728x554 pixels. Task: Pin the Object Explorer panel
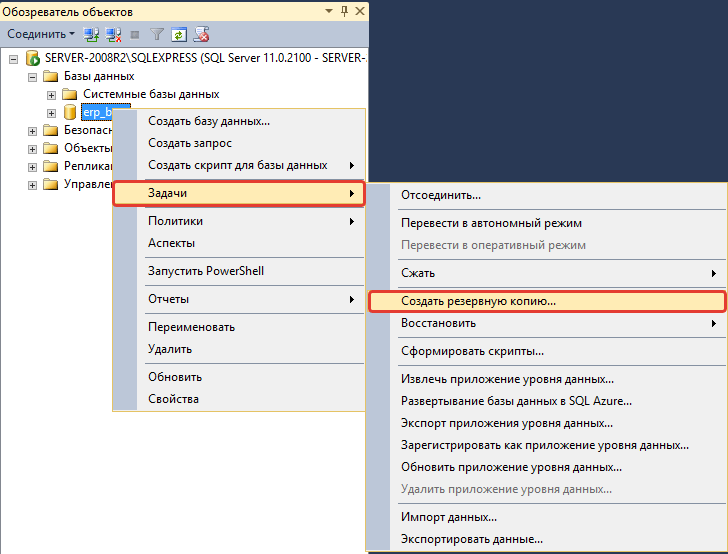345,10
